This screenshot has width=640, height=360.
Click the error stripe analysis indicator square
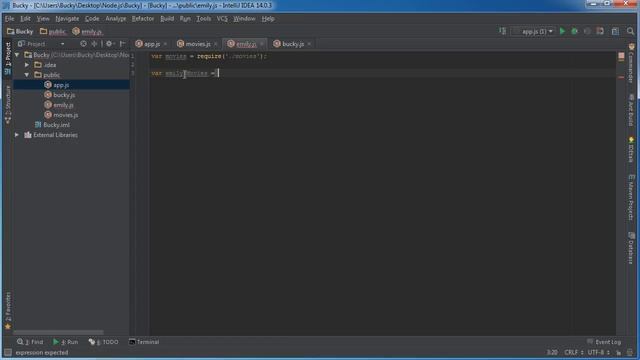tap(621, 56)
